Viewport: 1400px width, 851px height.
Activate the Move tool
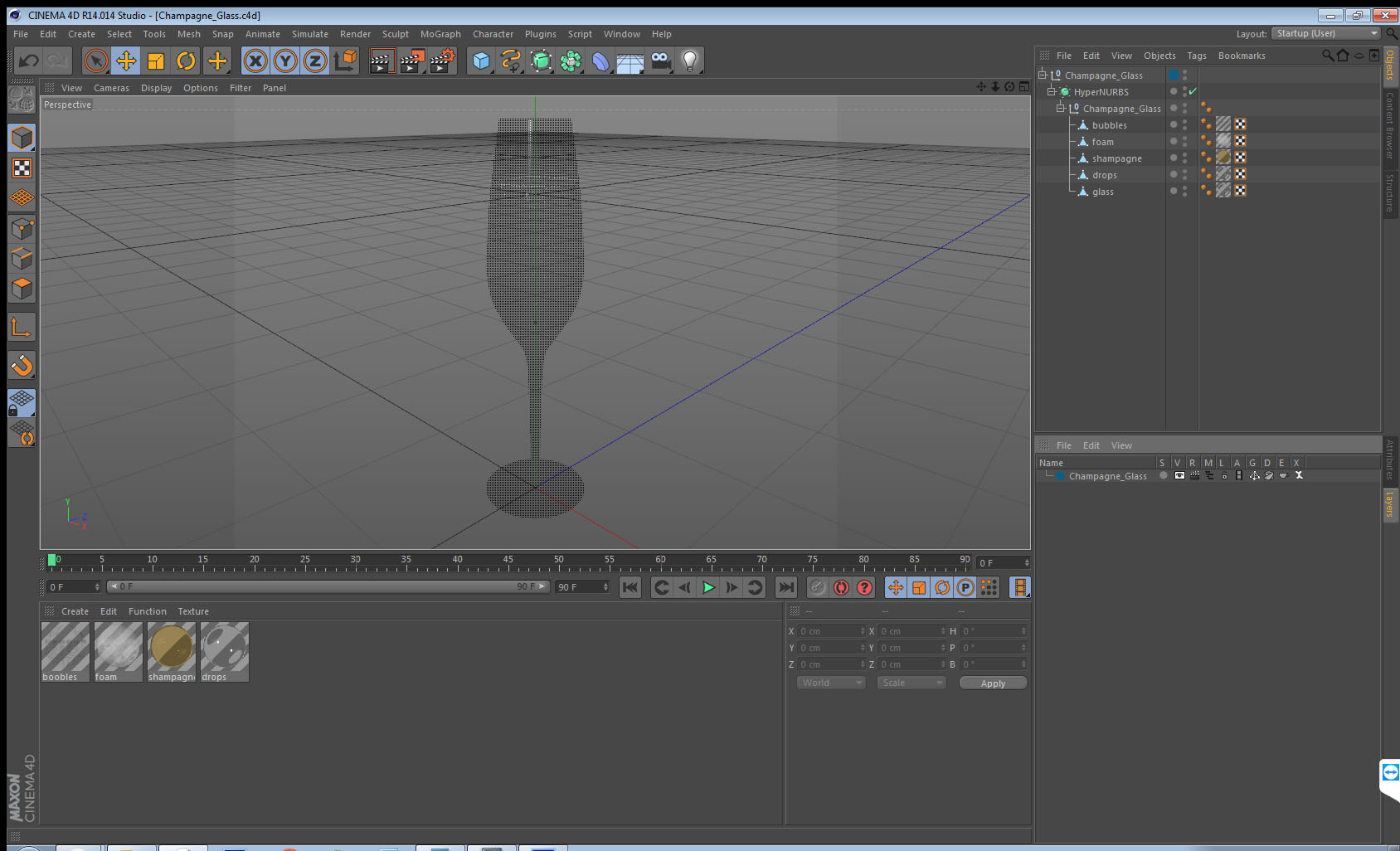(126, 61)
